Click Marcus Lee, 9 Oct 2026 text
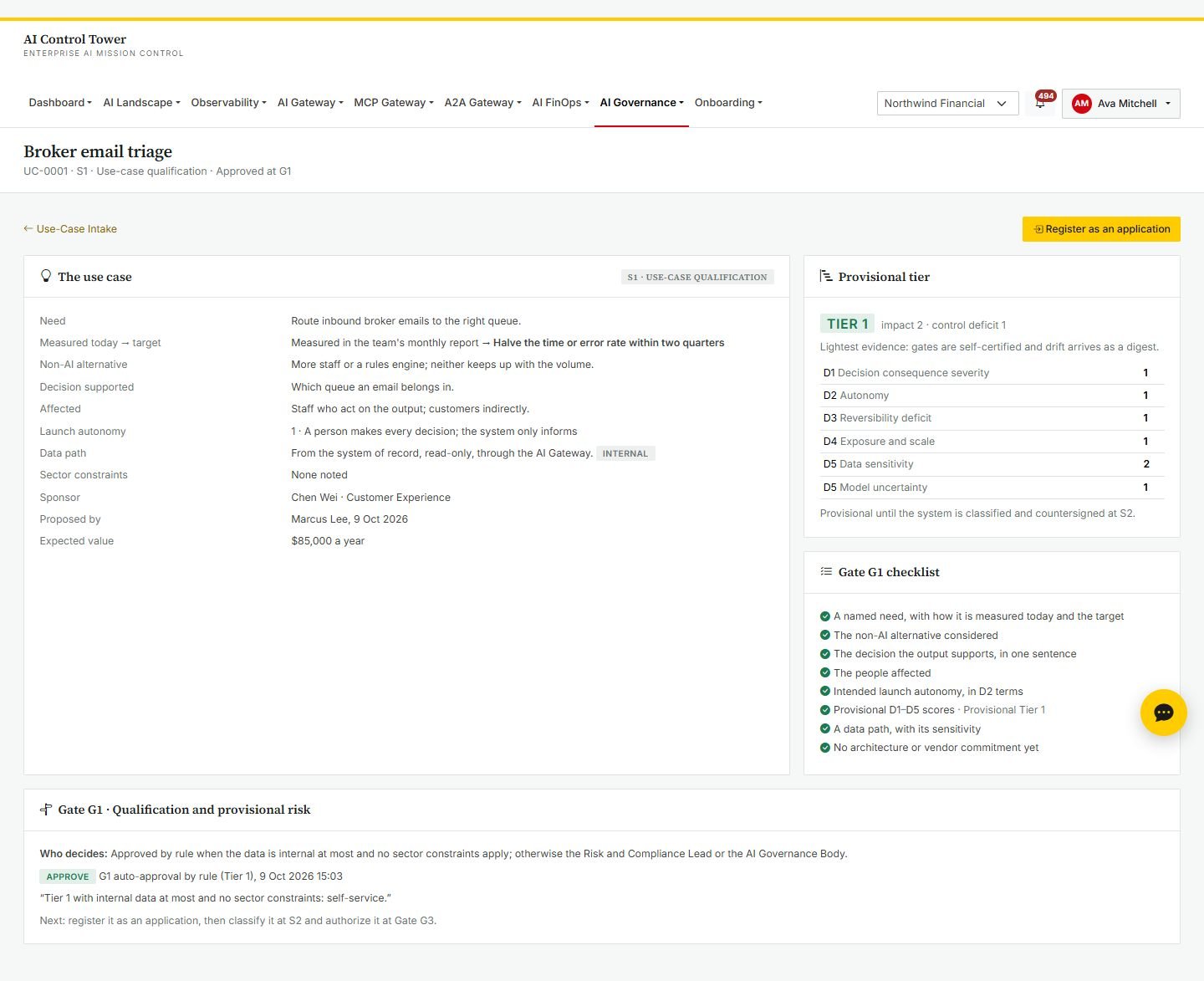Viewport: 1204px width, 981px height. coord(349,519)
